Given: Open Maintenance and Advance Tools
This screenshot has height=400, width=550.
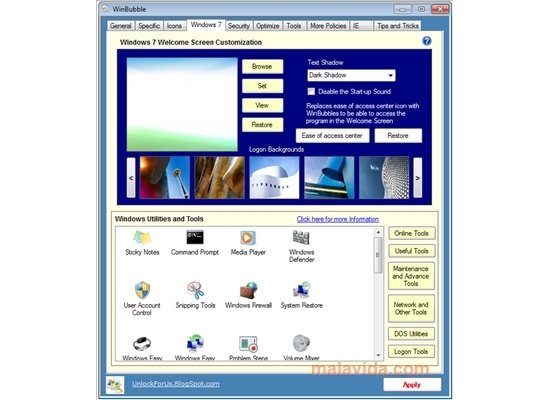Looking at the screenshot, I should (x=411, y=276).
